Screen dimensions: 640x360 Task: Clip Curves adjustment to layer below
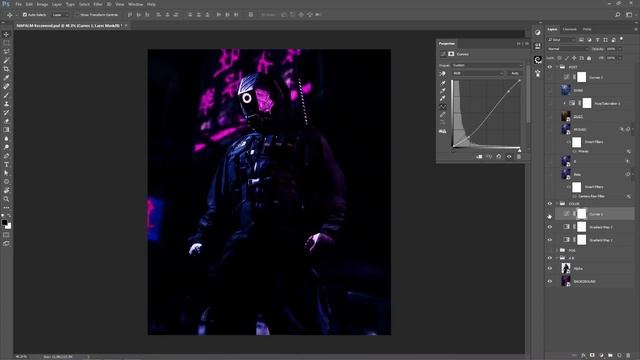click(479, 156)
